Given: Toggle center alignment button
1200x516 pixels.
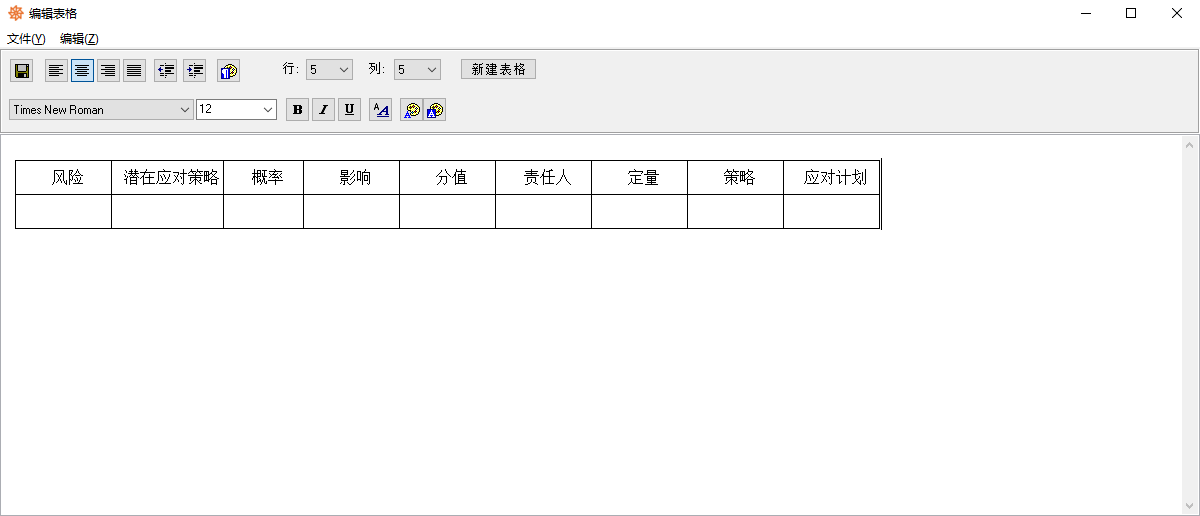Looking at the screenshot, I should (82, 71).
